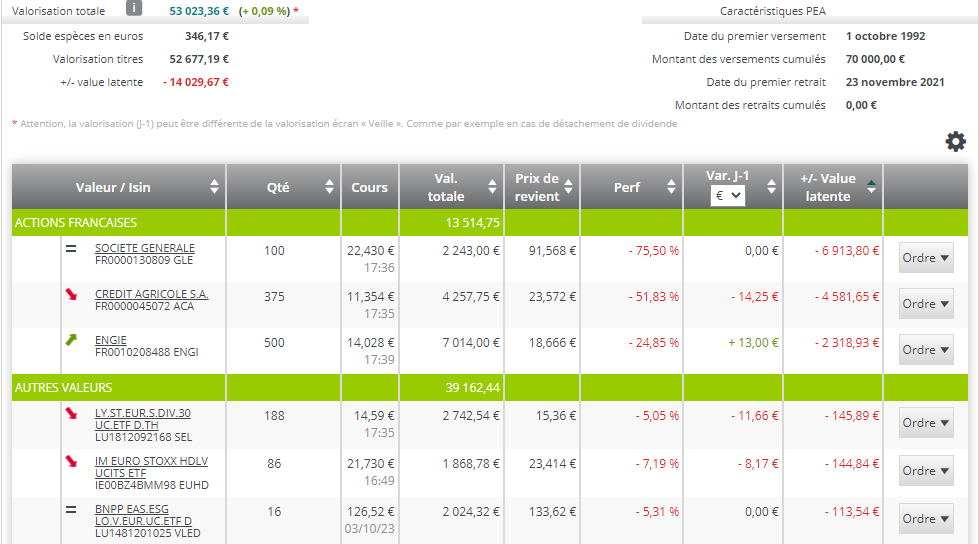Open the BNPP EAS.ESG LO.V.EUR.UC.ETF D link
979x544 pixels.
coord(144,515)
